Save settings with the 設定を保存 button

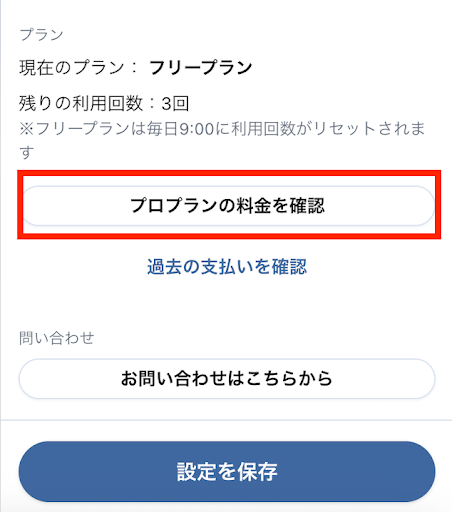click(x=227, y=471)
